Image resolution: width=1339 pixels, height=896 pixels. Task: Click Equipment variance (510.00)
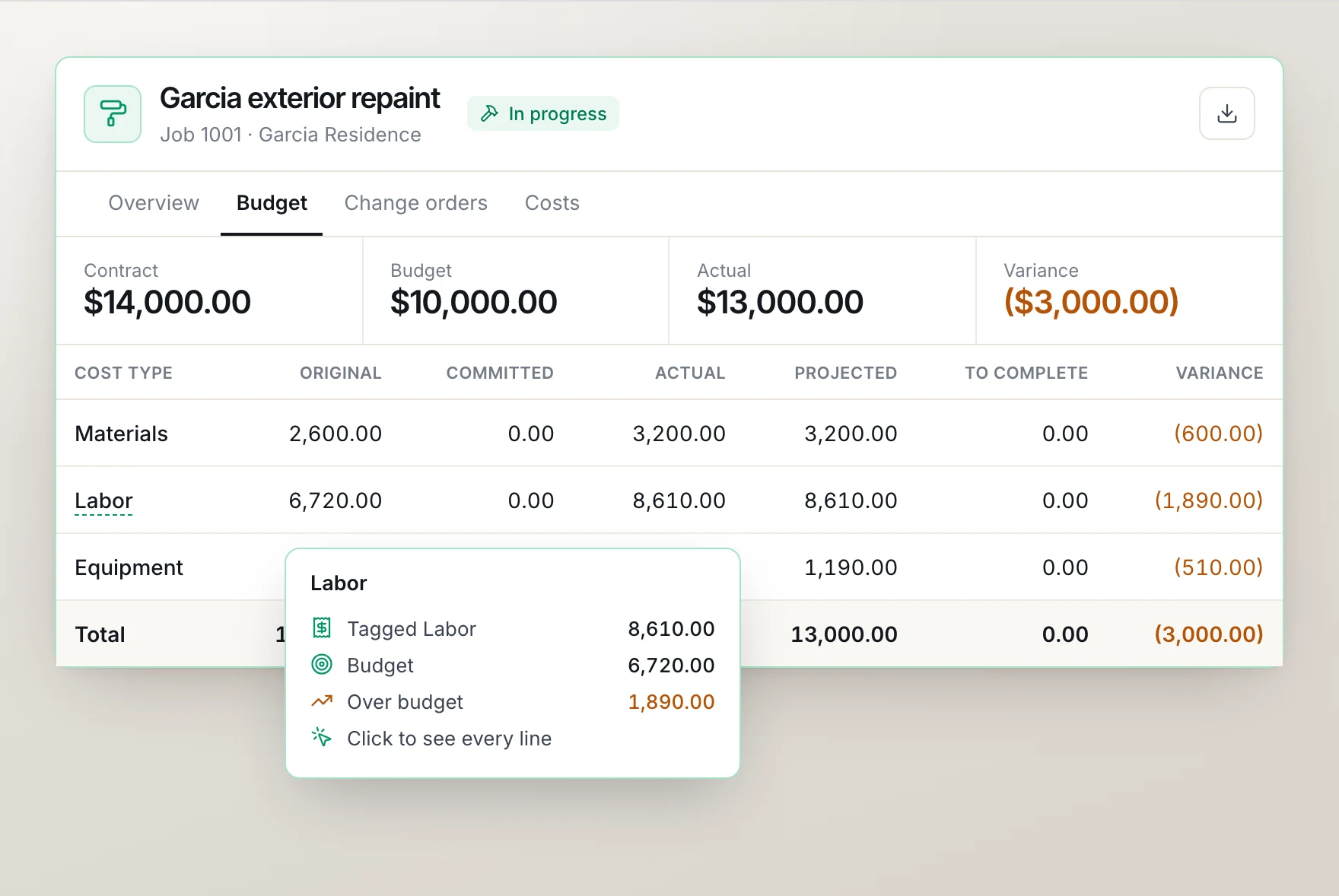(x=1218, y=567)
